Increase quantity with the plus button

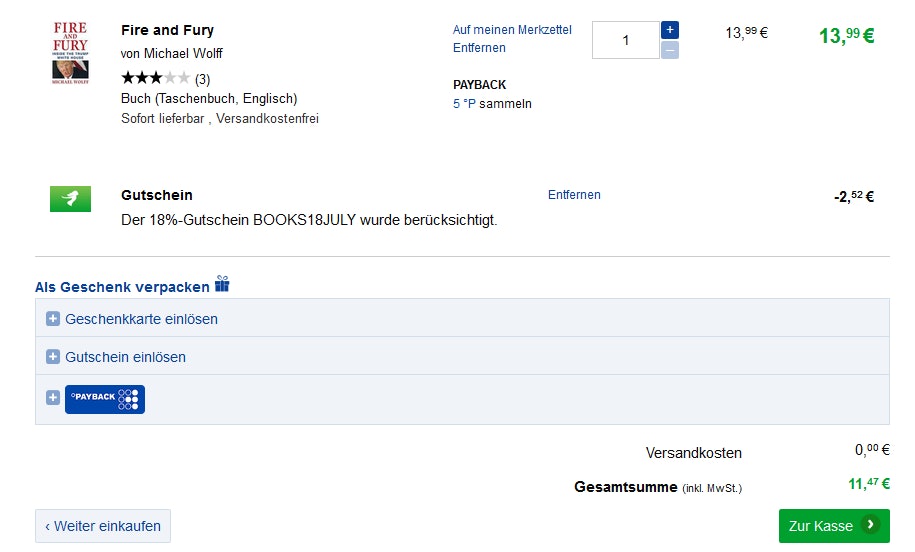669,30
